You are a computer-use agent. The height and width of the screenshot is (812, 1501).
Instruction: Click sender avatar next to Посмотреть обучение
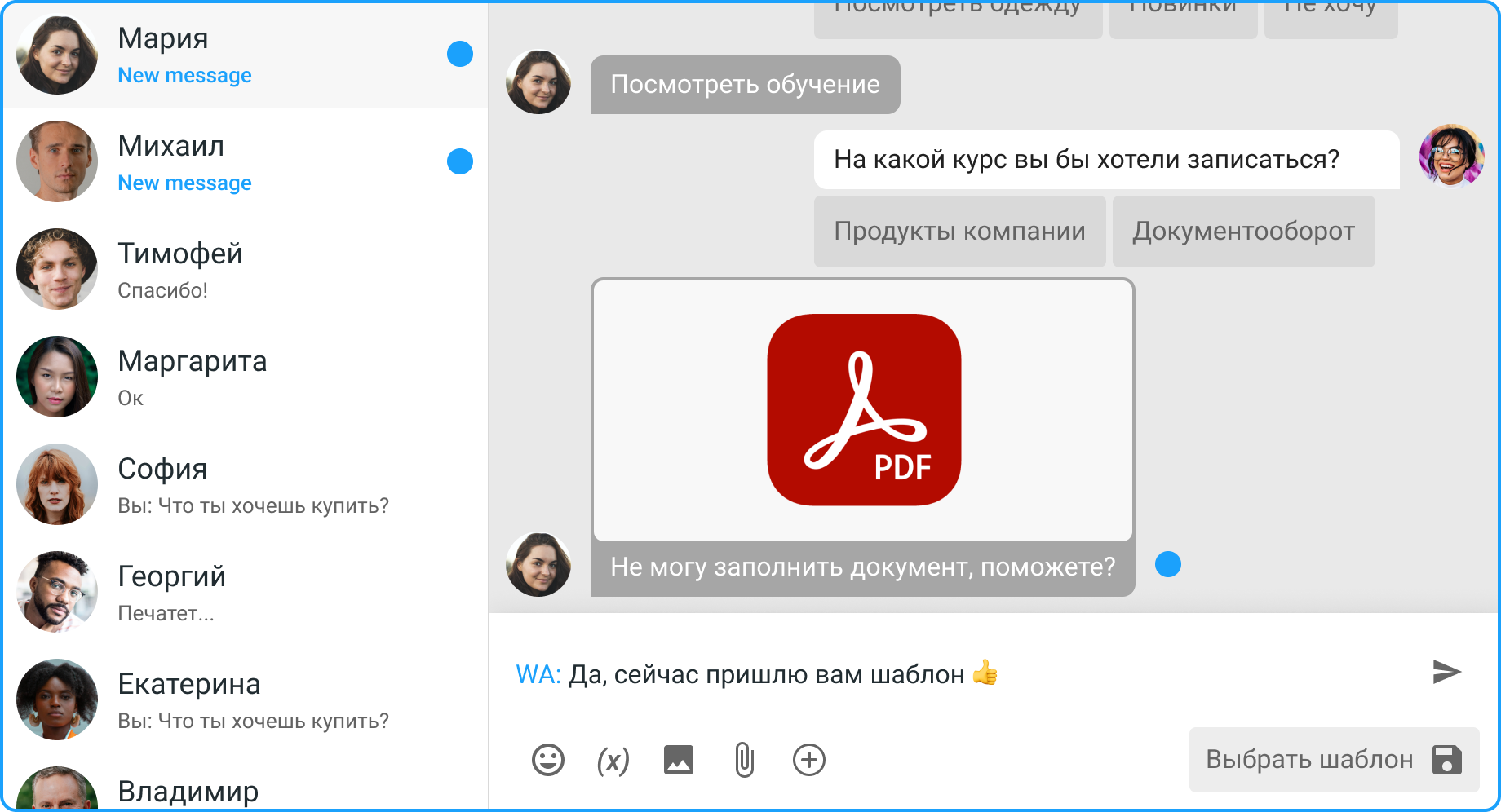click(538, 82)
